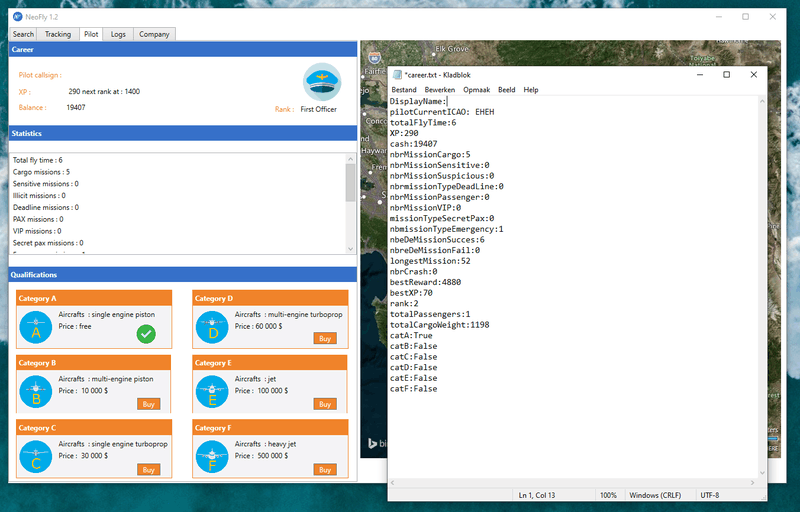Switch to the Company tab
The image size is (800, 512).
coord(154,34)
